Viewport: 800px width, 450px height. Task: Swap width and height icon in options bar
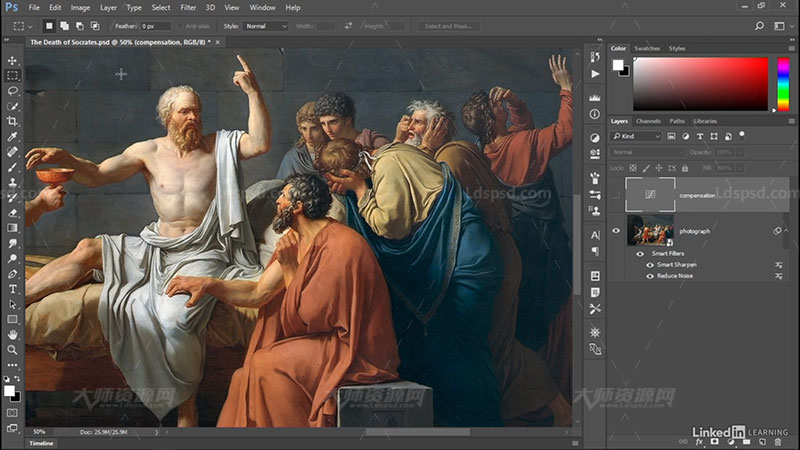tap(348, 26)
